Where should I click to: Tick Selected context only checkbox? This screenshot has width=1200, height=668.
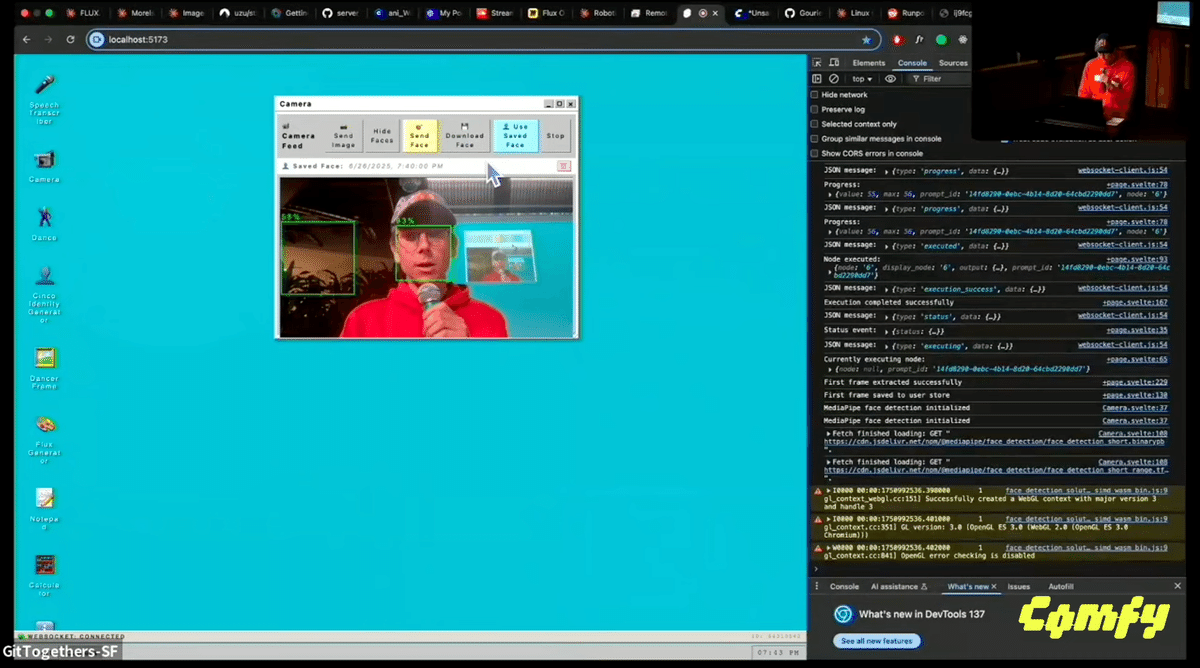pyautogui.click(x=814, y=124)
